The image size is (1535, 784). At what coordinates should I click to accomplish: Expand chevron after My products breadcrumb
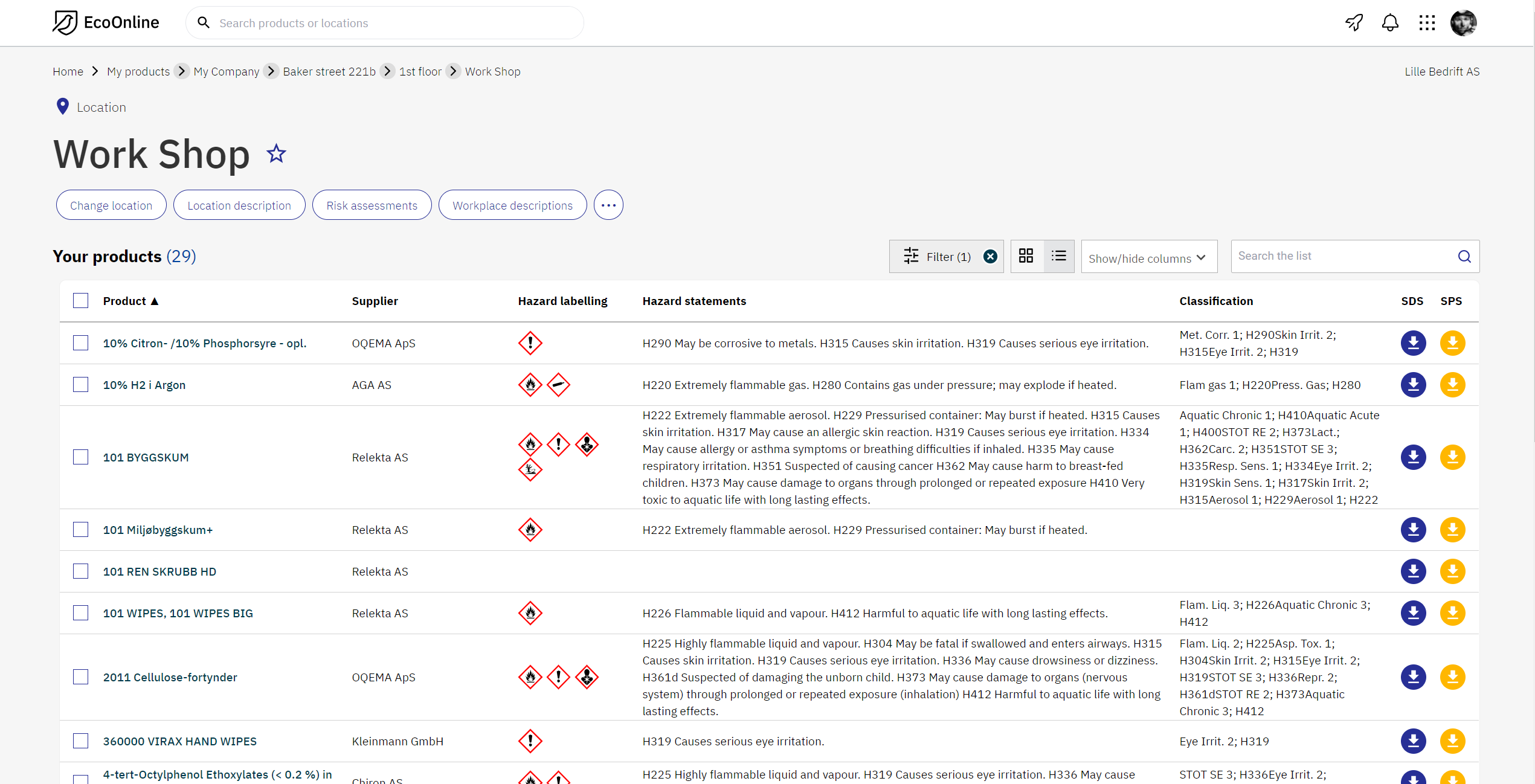tap(181, 71)
